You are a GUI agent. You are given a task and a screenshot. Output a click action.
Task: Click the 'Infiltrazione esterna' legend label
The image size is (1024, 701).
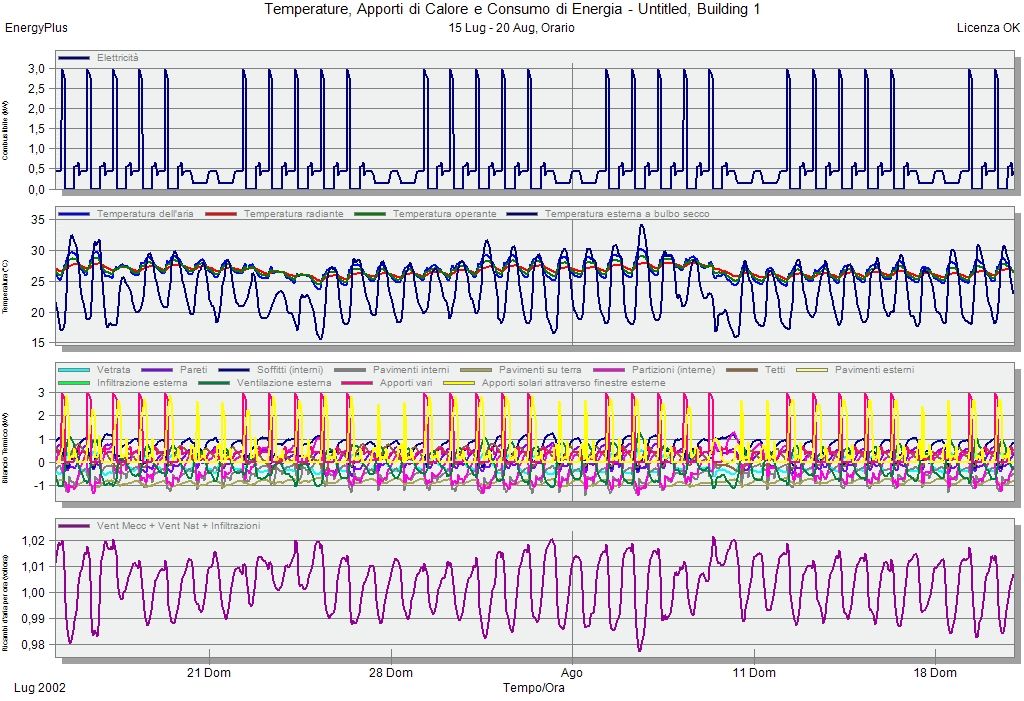pyautogui.click(x=142, y=383)
